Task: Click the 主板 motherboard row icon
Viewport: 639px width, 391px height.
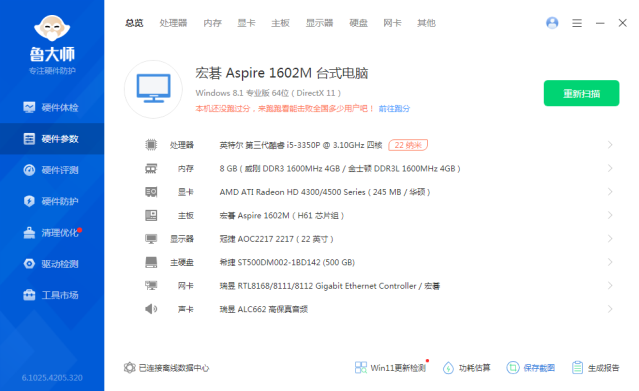Action: 151,215
